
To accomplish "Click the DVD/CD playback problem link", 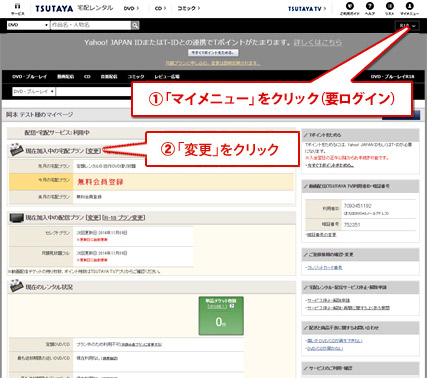I will 334,341.
